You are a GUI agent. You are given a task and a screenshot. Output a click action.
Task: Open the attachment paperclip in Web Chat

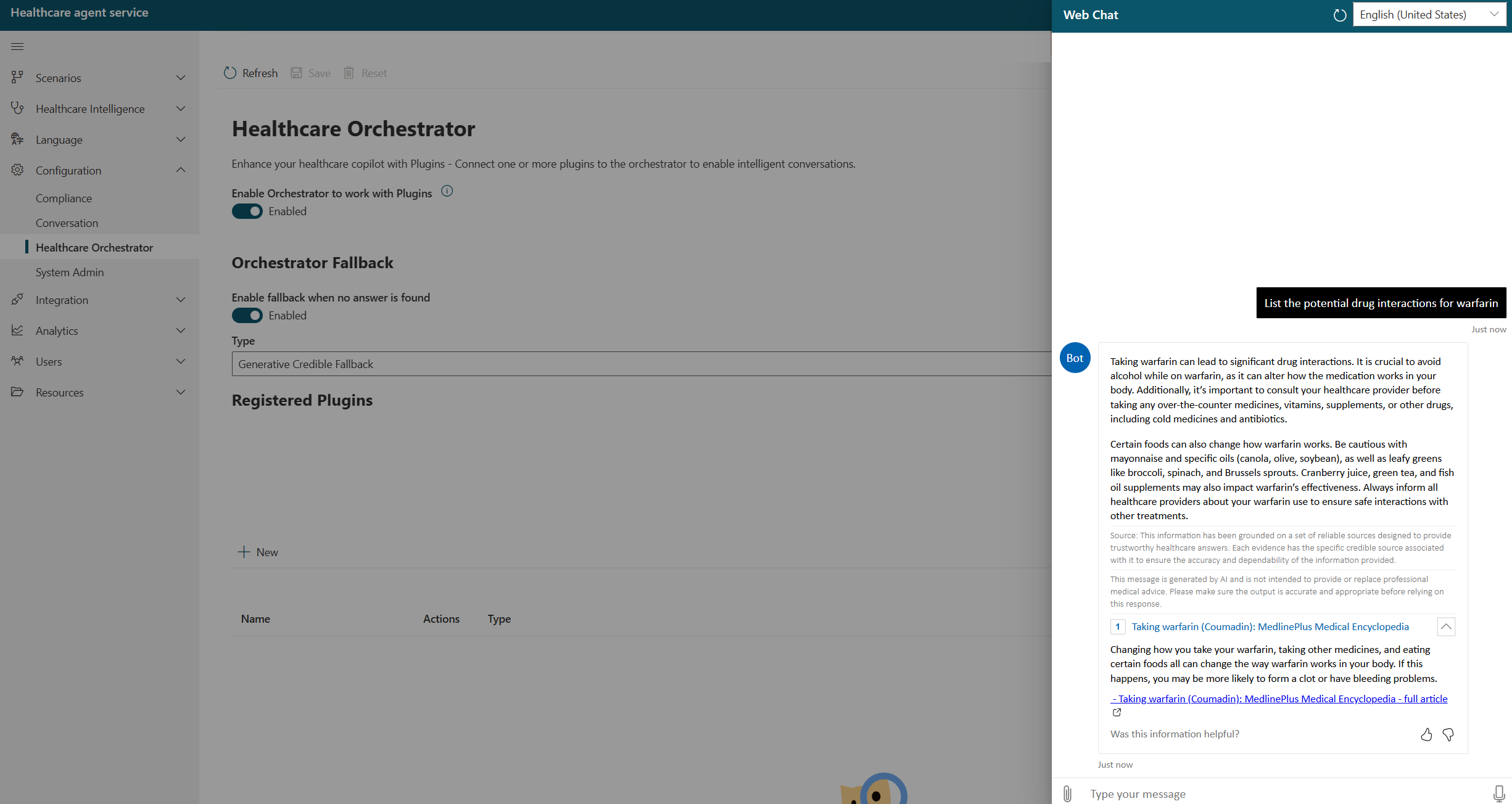(1067, 794)
